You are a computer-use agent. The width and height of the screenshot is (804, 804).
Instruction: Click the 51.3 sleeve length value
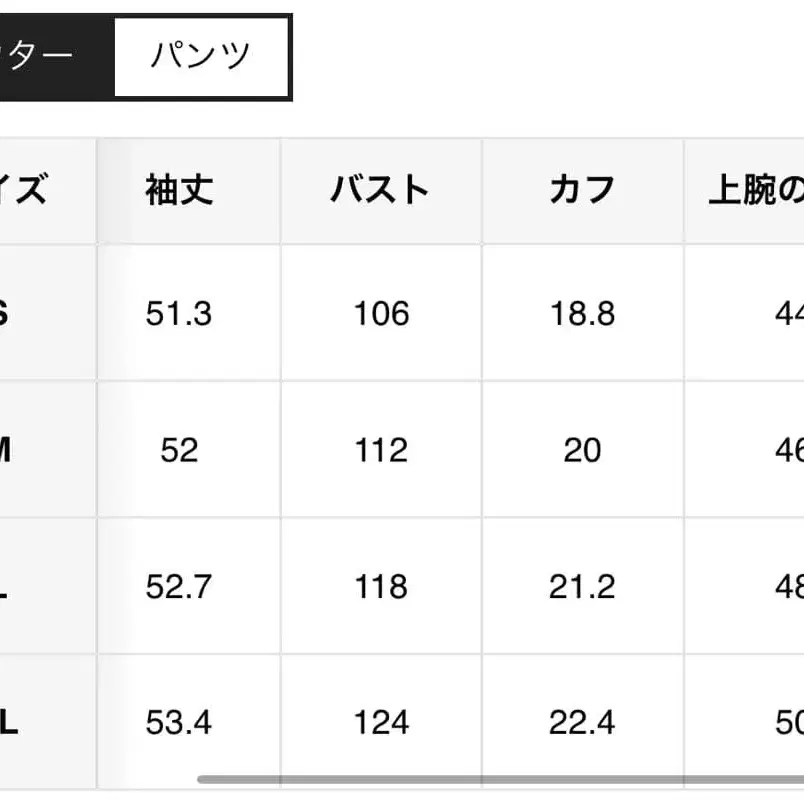[x=181, y=314]
